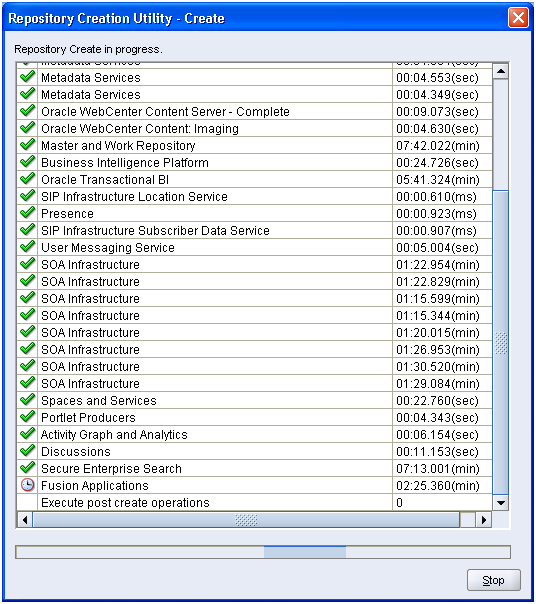Select the Business Intelligence Platform name
The image size is (536, 604).
tap(125, 163)
